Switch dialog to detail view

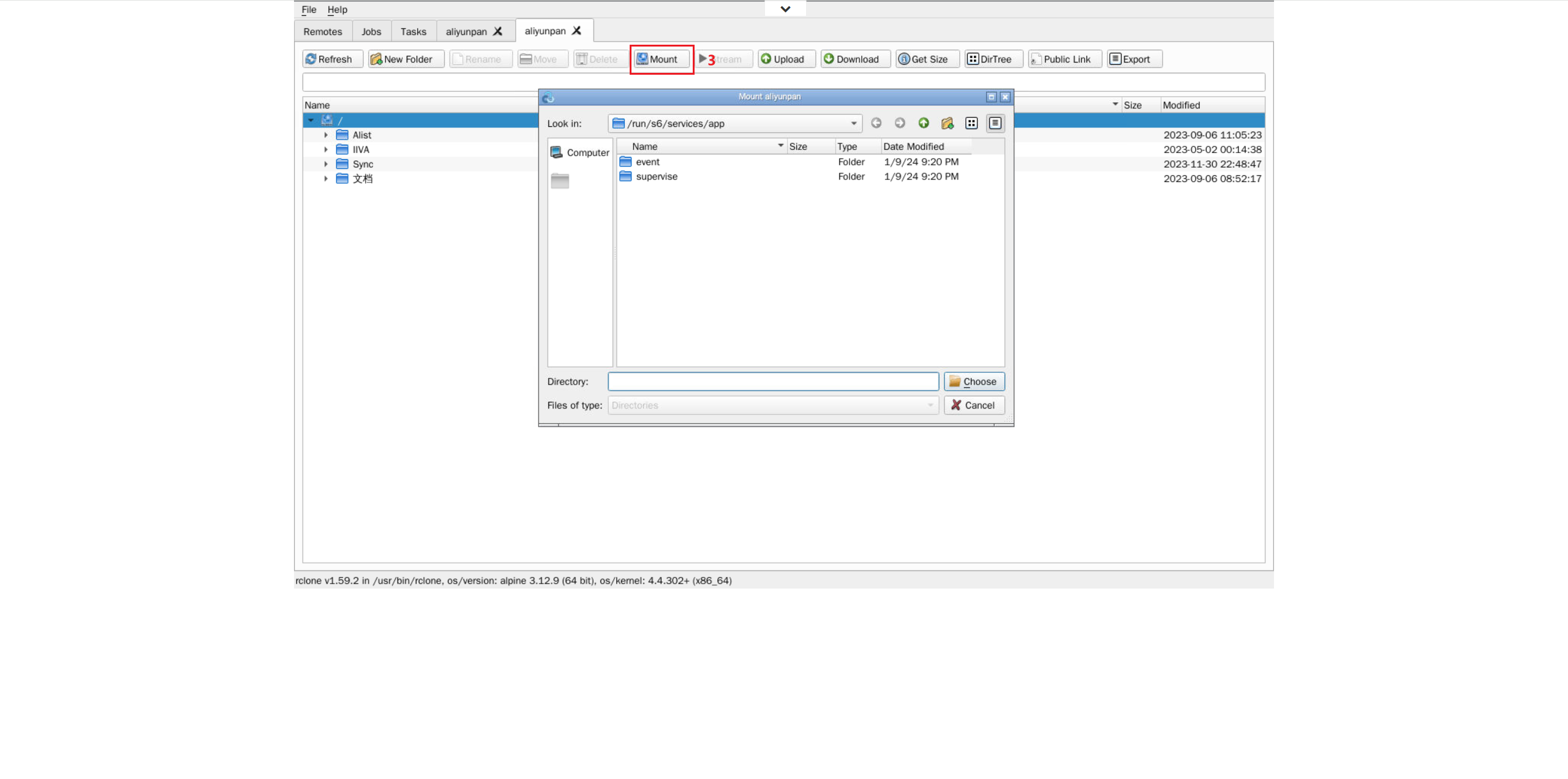tap(995, 123)
